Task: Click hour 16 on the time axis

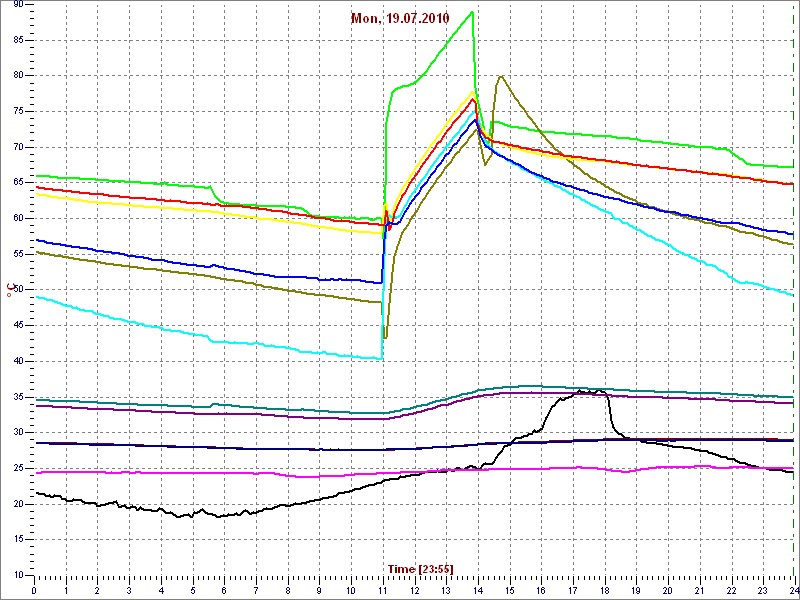Action: pos(540,589)
